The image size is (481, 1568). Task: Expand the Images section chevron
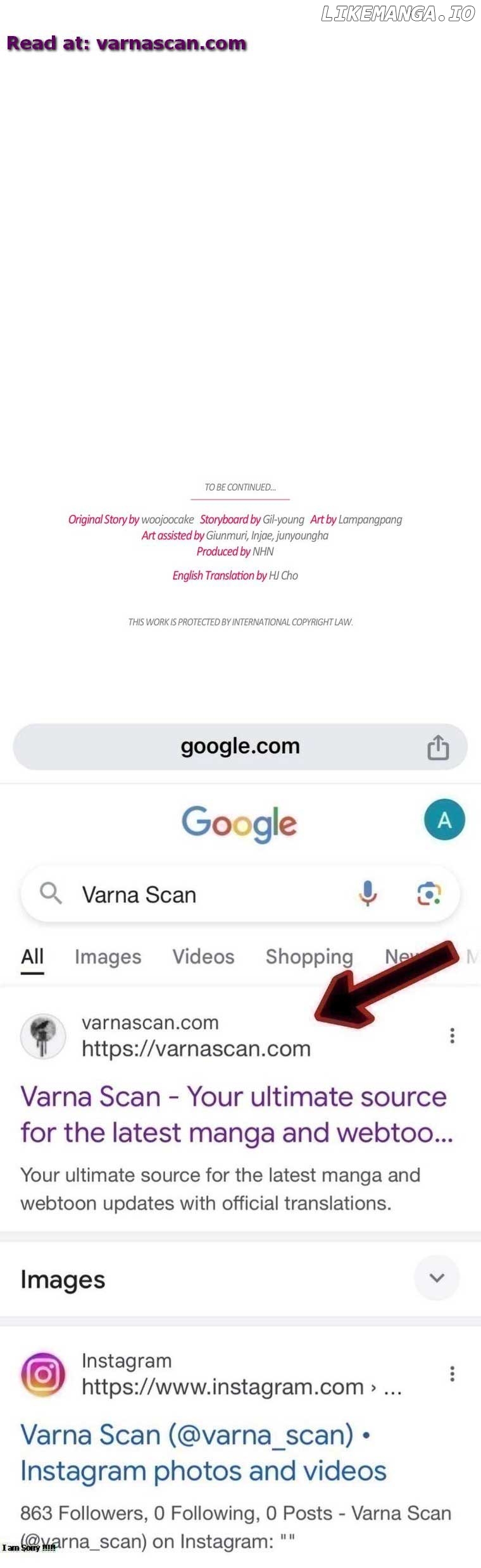437,1278
